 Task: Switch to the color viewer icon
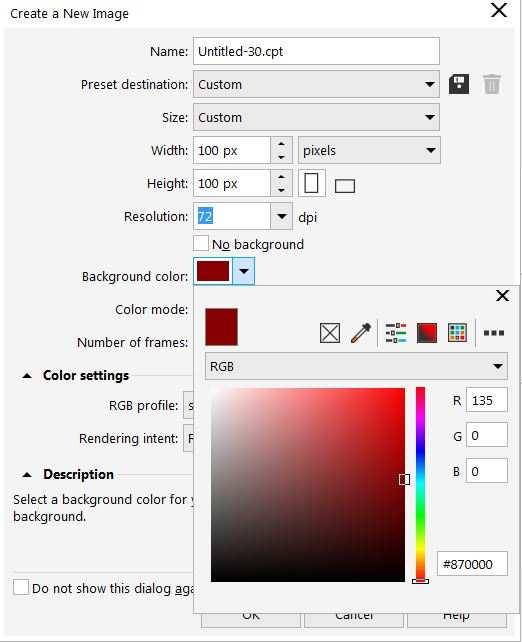pos(427,333)
